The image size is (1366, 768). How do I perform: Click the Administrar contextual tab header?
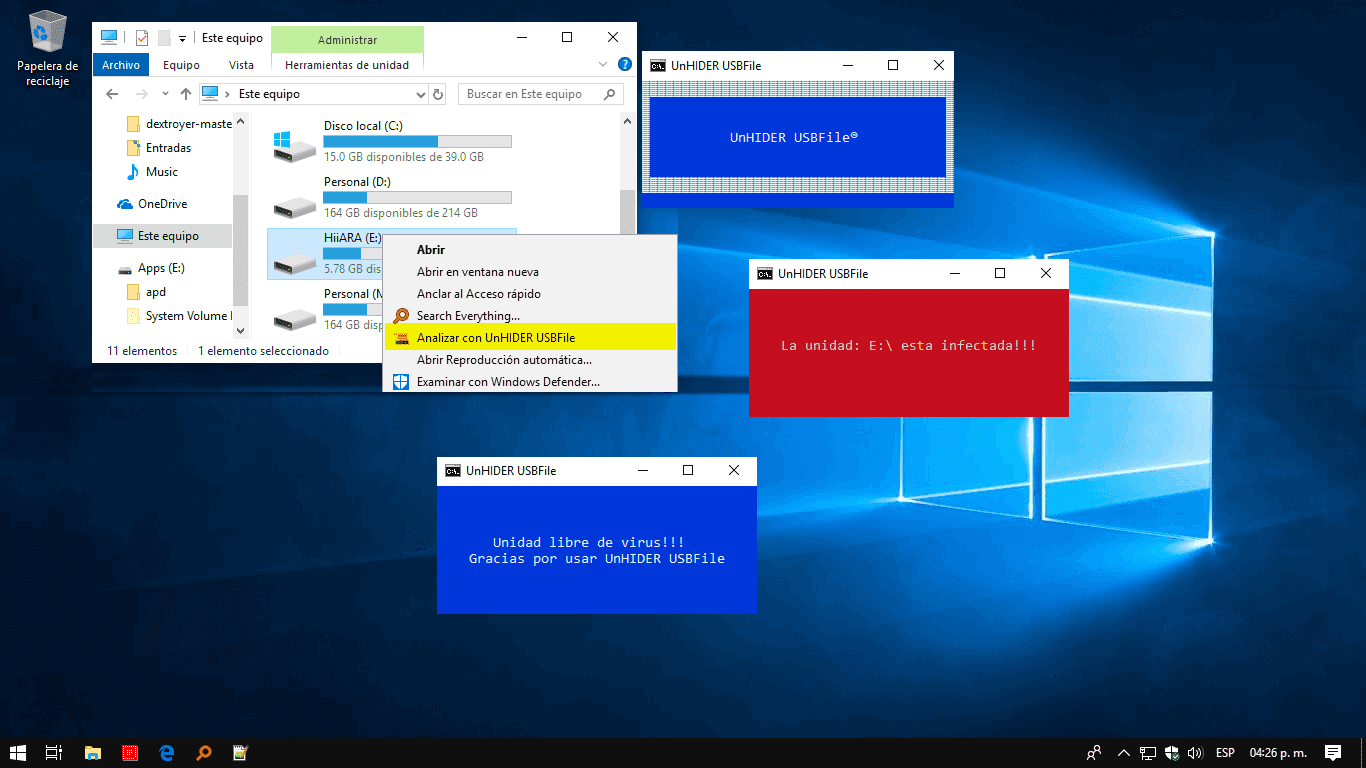[x=347, y=40]
